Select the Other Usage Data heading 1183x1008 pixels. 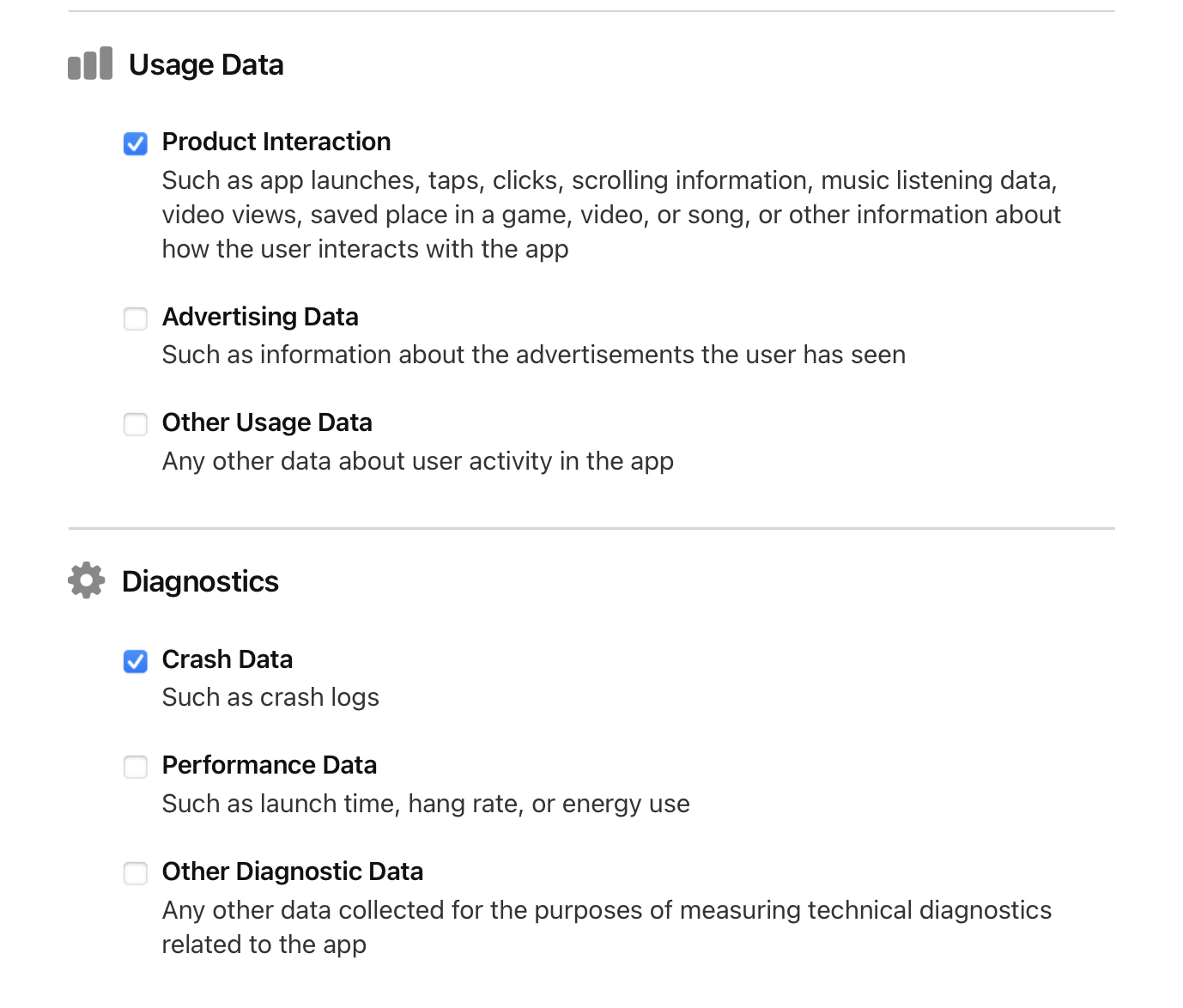pyautogui.click(x=267, y=422)
